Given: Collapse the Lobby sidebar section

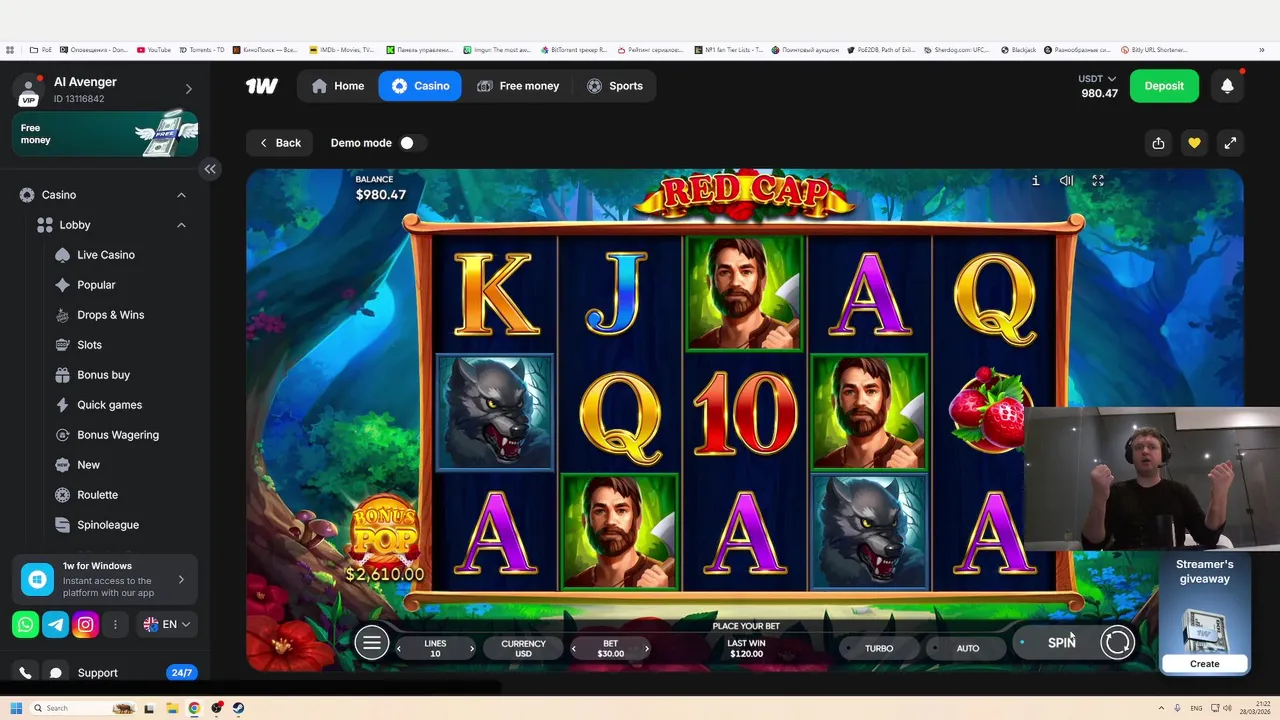Looking at the screenshot, I should click(x=181, y=225).
